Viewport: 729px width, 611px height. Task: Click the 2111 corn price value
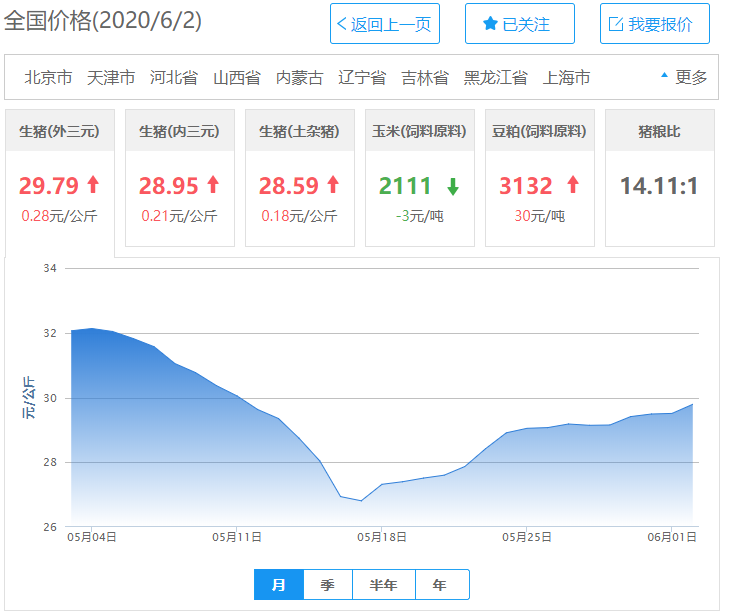pos(405,186)
